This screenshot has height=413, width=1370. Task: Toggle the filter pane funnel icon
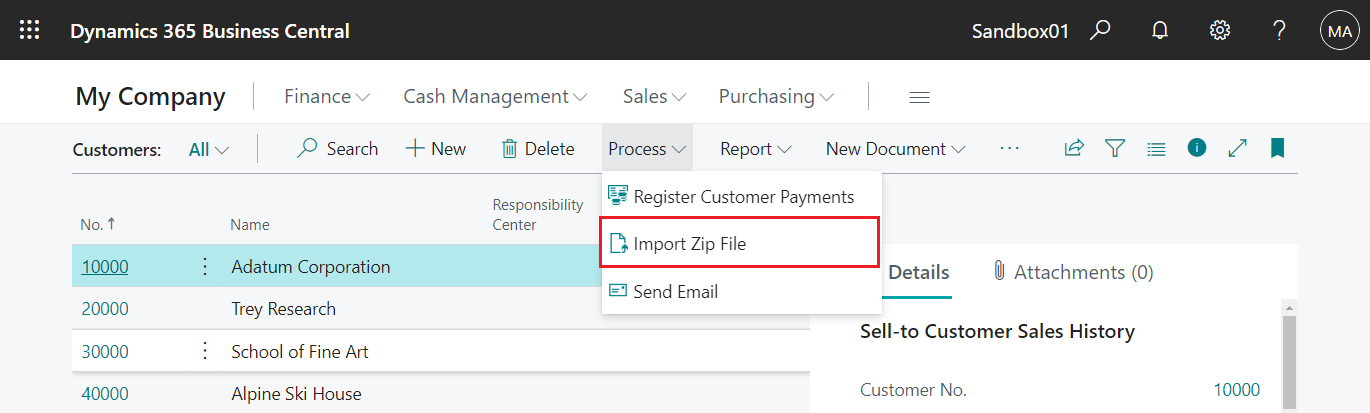tap(1115, 148)
